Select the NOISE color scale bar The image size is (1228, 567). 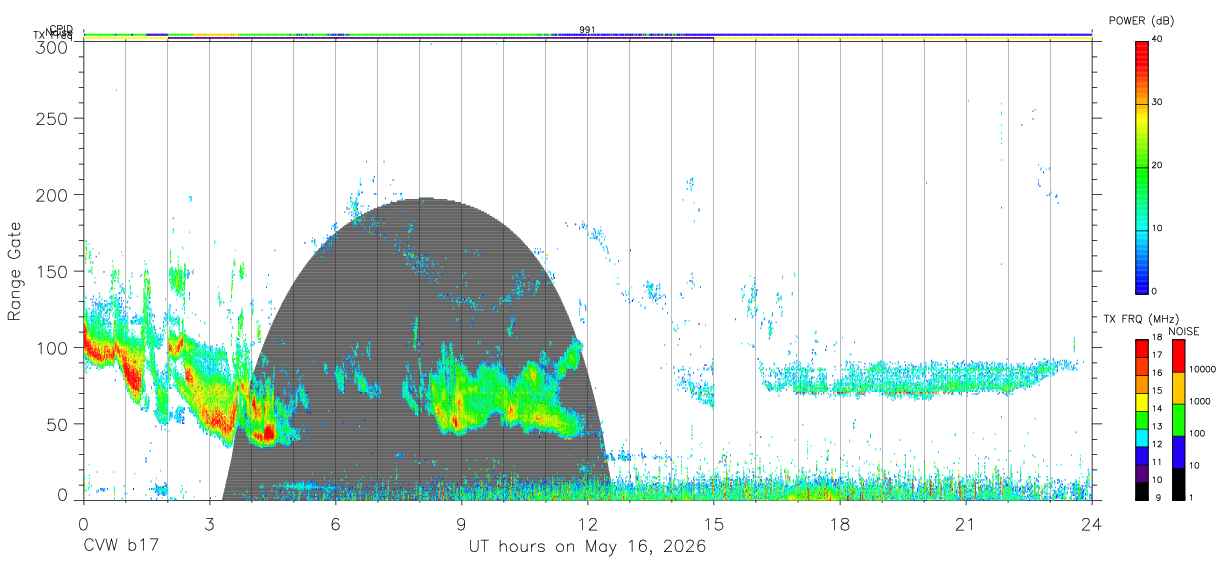click(1178, 419)
